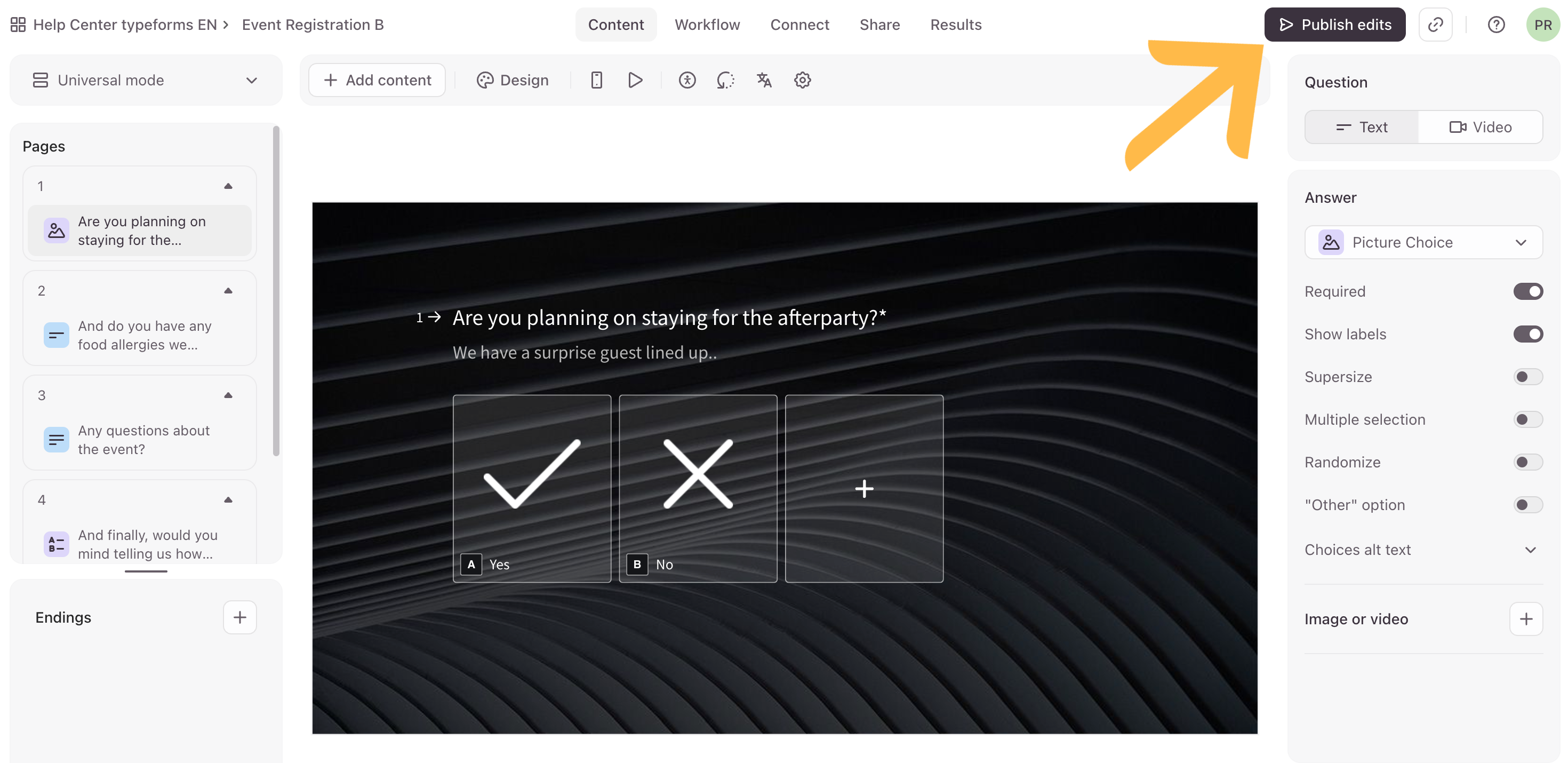Enable the Supersize switch
Viewport: 1568px width, 763px height.
(1528, 377)
